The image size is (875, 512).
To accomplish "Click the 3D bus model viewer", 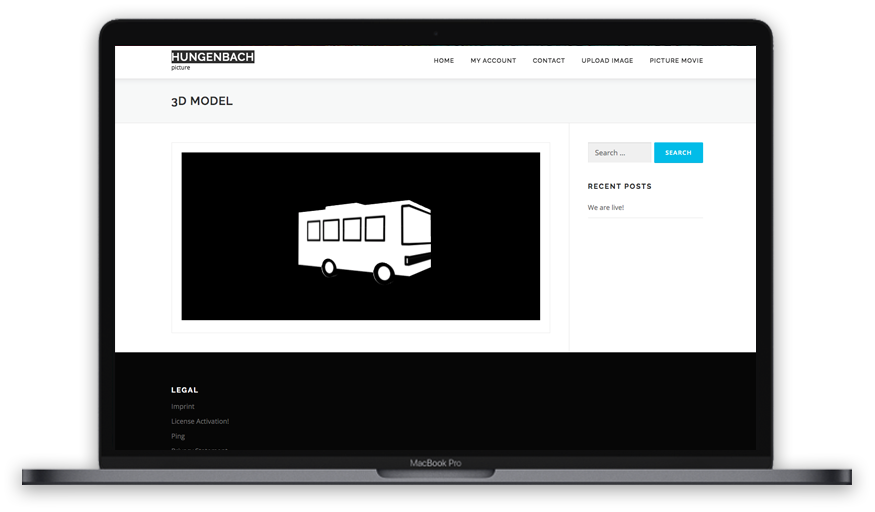I will click(360, 236).
